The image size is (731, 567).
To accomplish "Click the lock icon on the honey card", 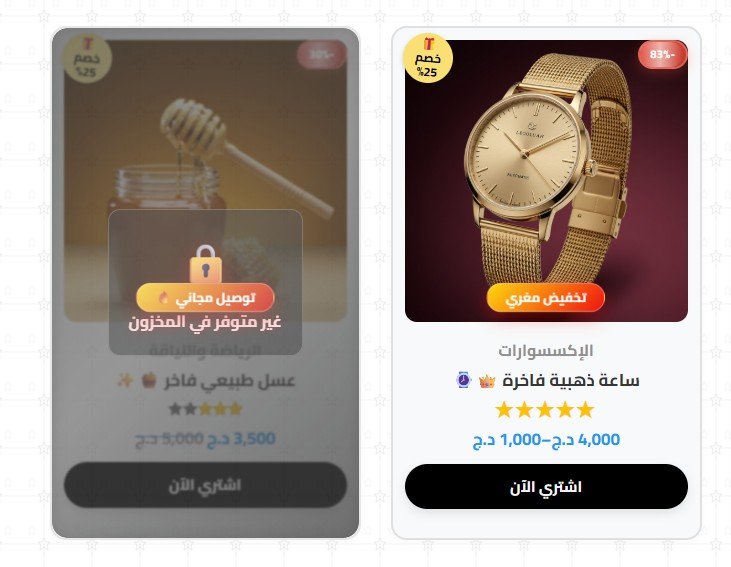I will tap(206, 264).
